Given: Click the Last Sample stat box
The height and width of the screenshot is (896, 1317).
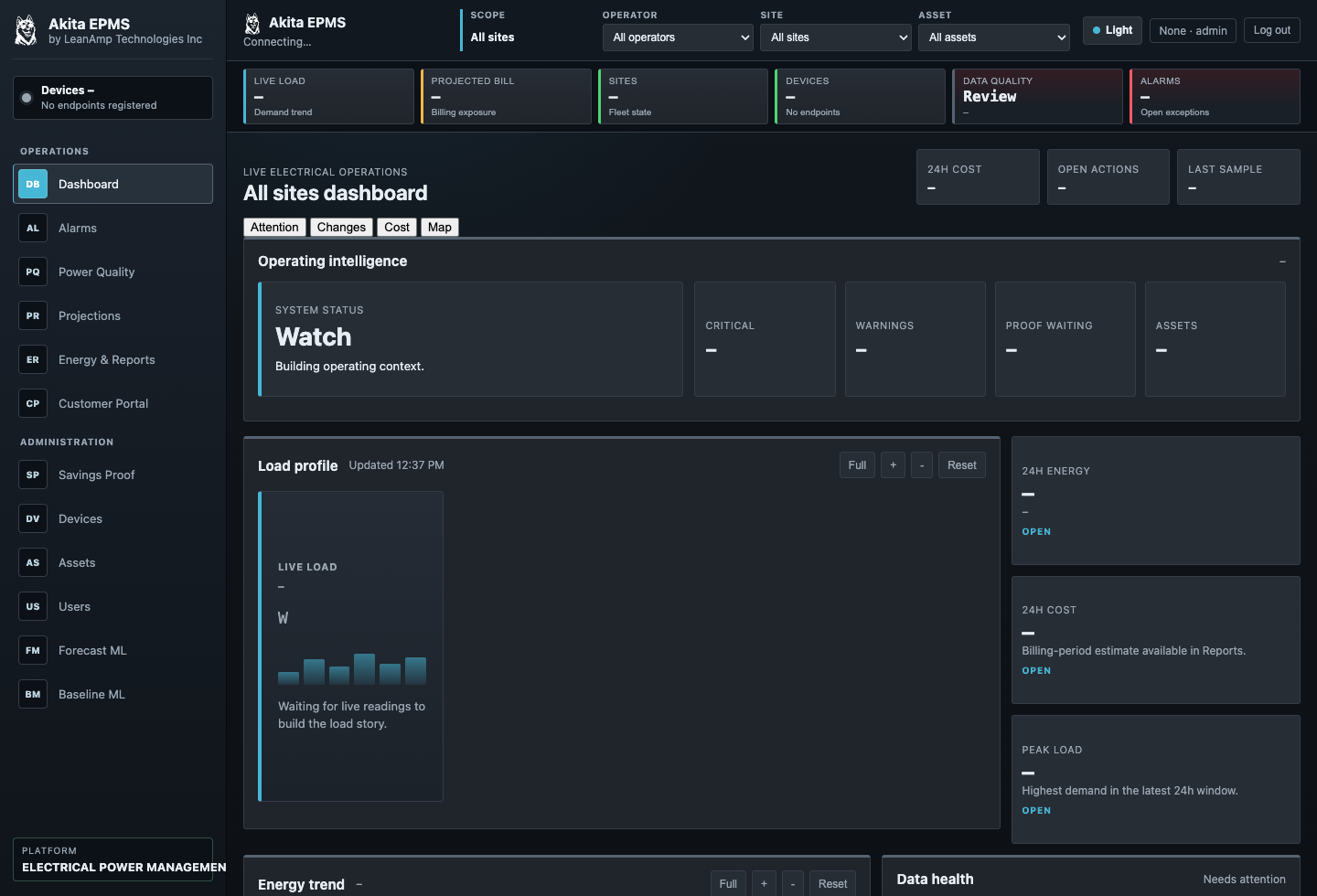Looking at the screenshot, I should pos(1238,176).
